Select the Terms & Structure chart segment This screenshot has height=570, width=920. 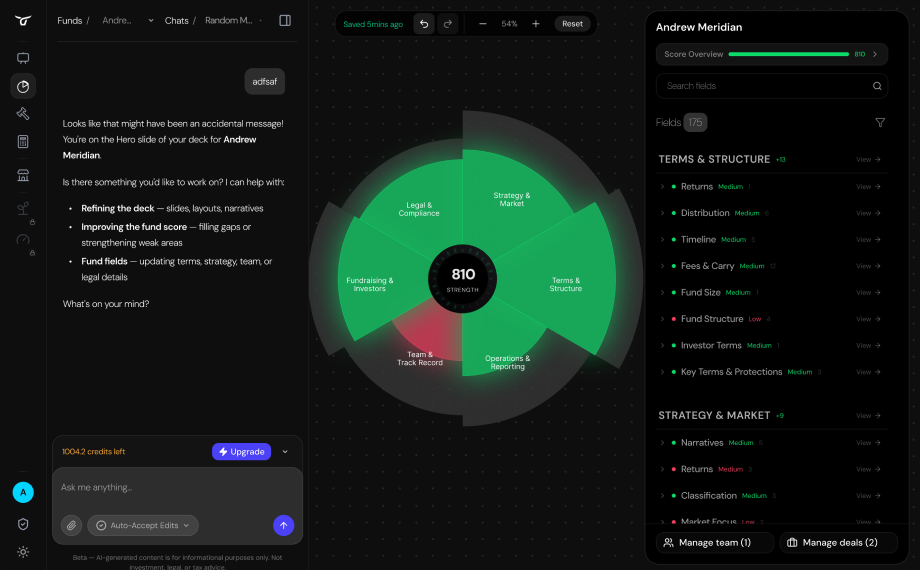(x=566, y=284)
